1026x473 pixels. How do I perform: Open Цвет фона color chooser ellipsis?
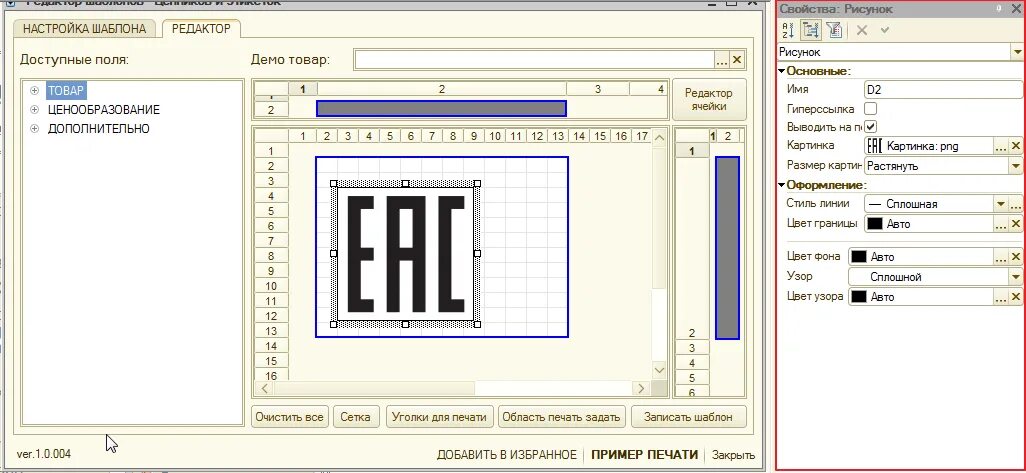[x=1000, y=257]
